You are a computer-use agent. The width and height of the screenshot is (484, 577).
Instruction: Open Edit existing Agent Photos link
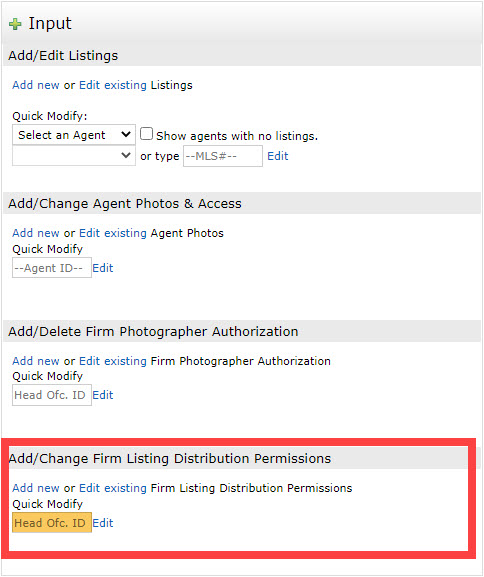[113, 233]
